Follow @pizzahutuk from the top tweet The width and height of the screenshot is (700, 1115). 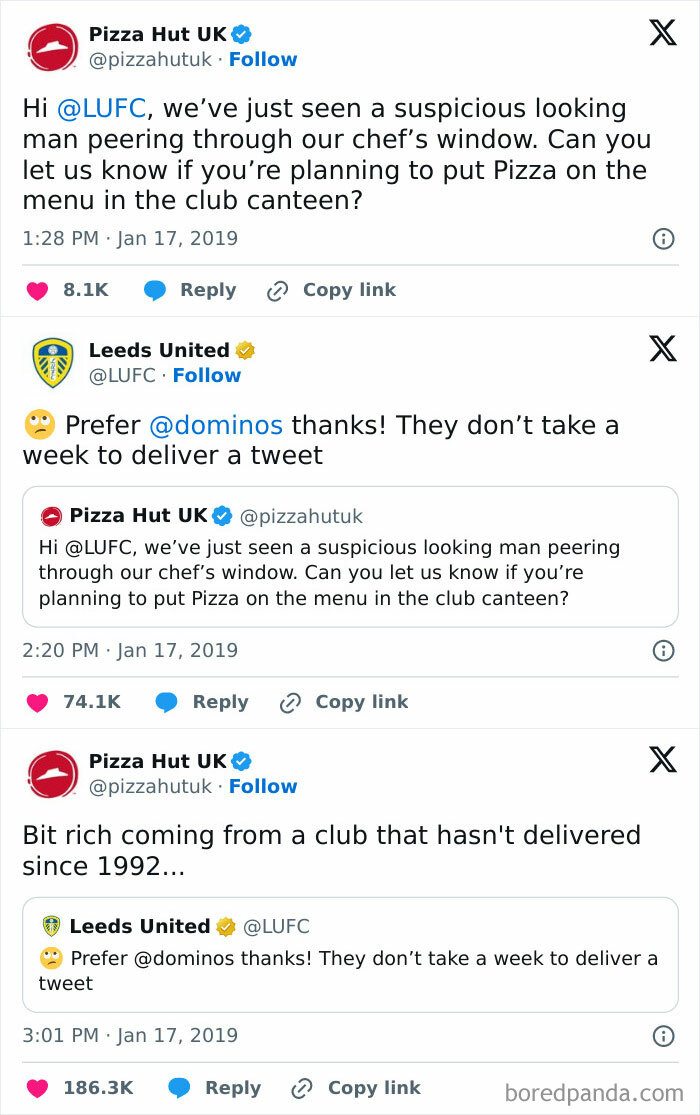(263, 59)
